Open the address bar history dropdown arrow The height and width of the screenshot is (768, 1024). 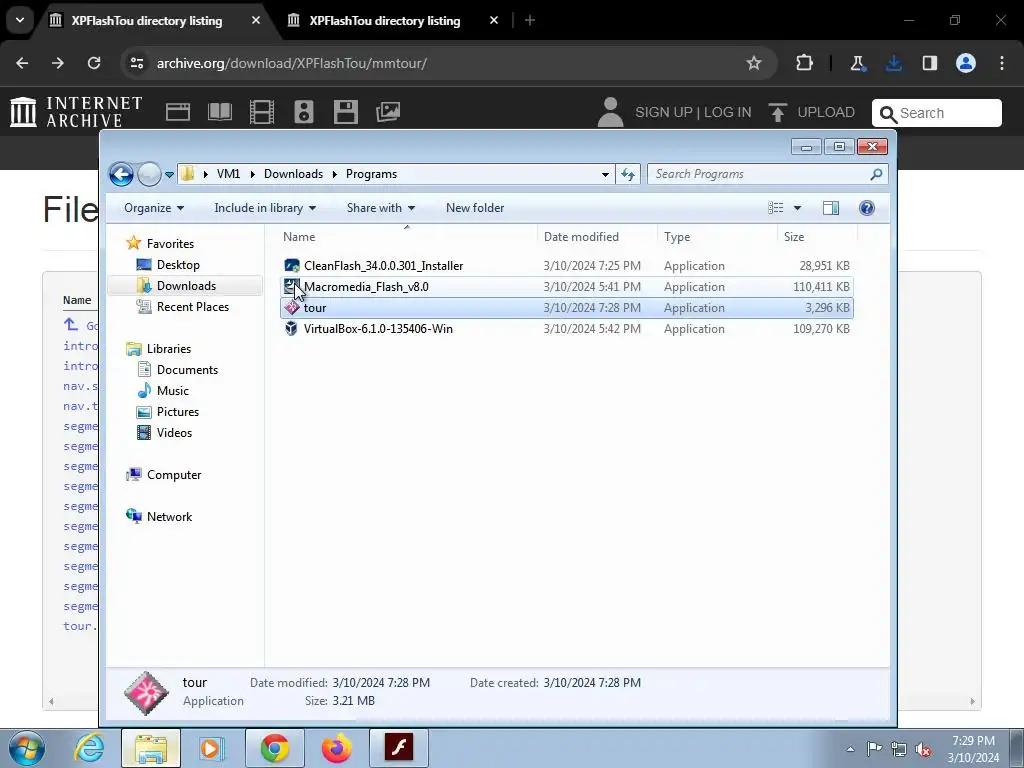click(x=605, y=174)
